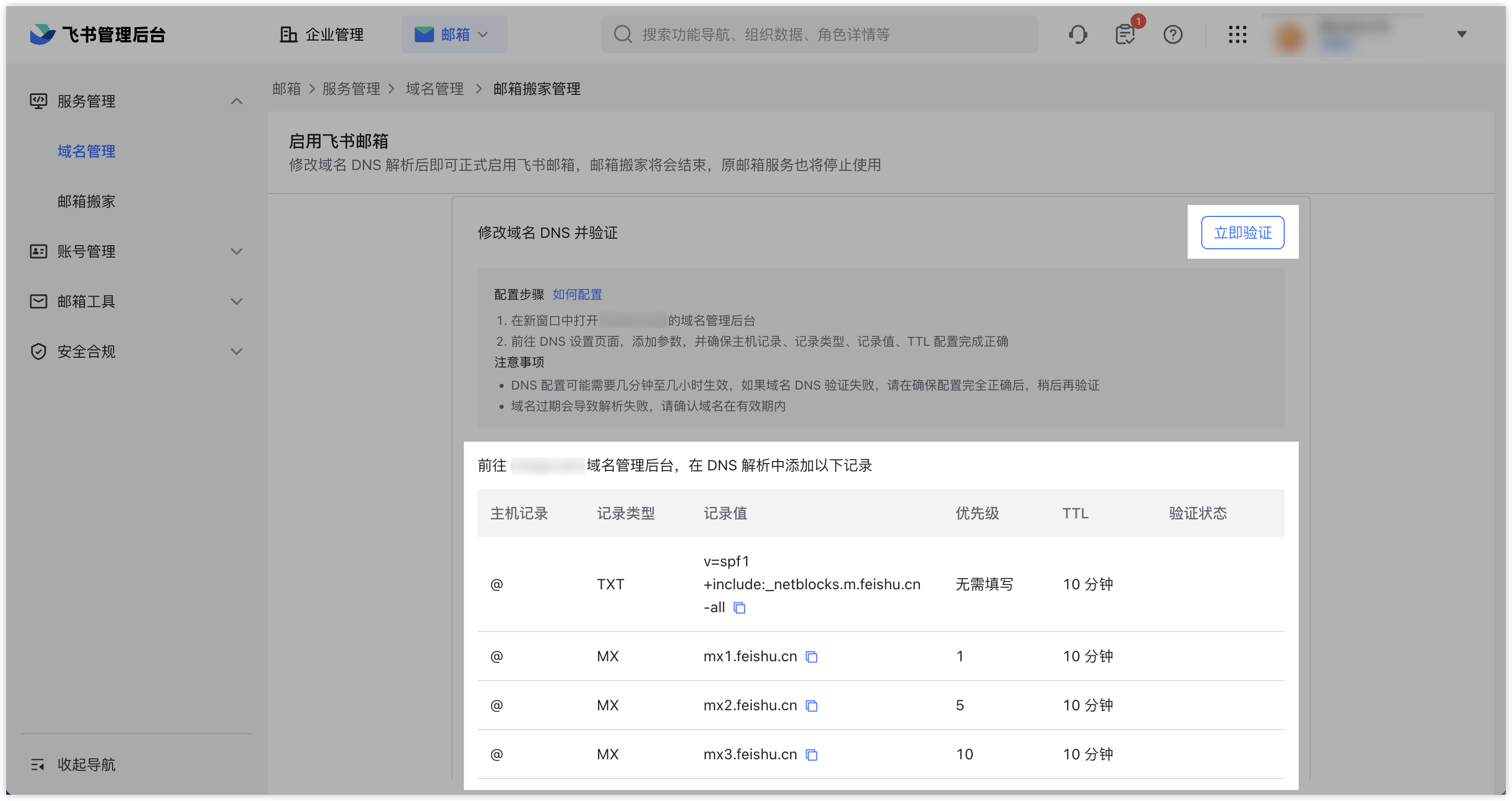Select the 记录值 column header
The width and height of the screenshot is (1512, 801).
[x=725, y=513]
